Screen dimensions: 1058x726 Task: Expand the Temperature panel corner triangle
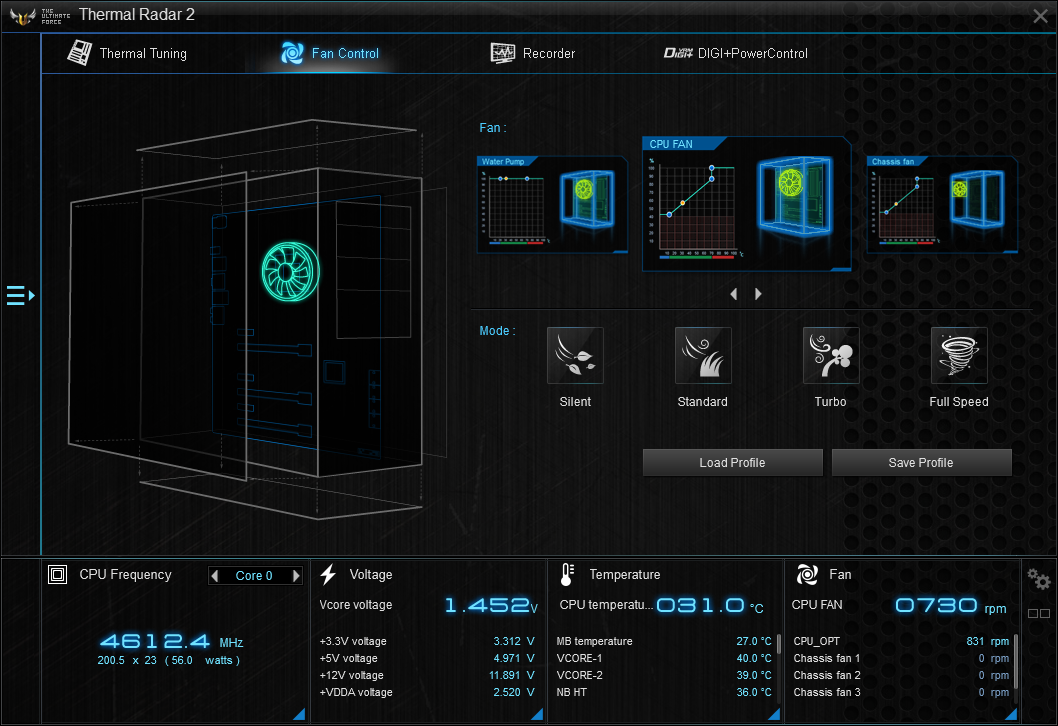774,713
